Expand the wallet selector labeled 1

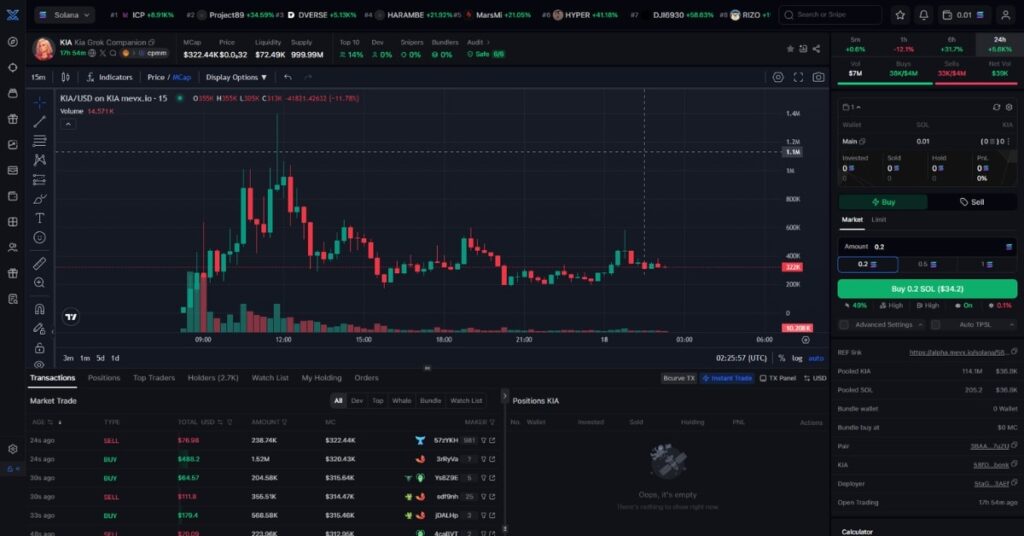(x=852, y=107)
